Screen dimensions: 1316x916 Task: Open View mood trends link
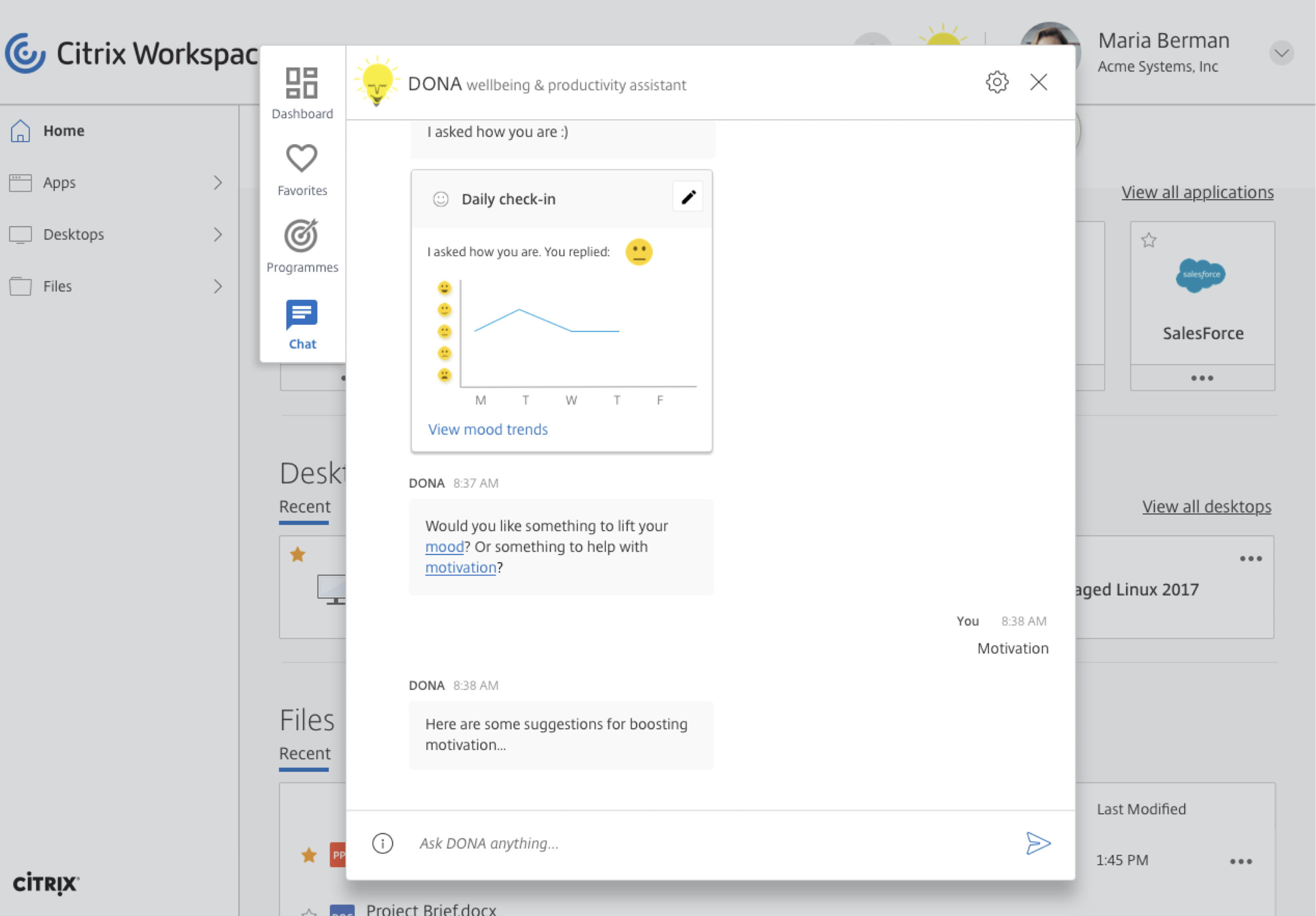[488, 429]
